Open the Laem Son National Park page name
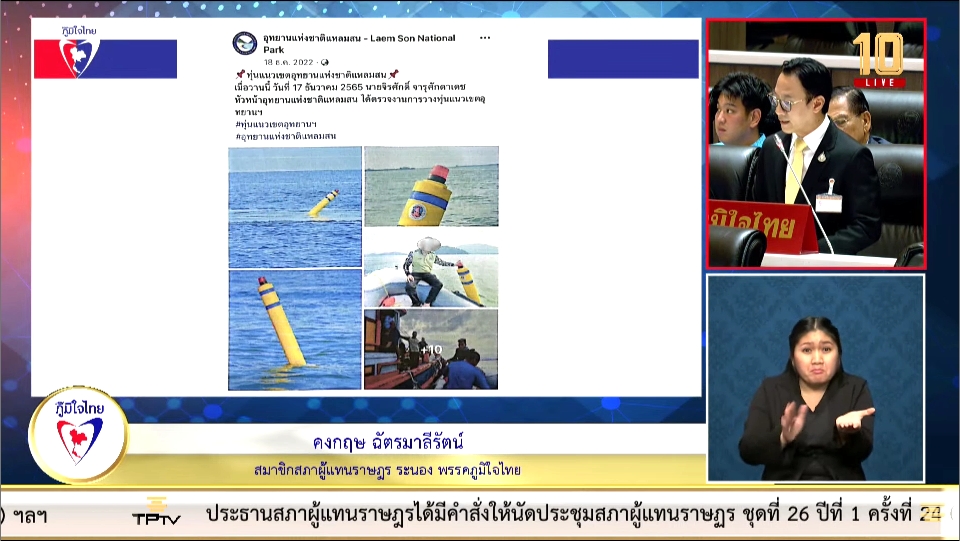 359,43
